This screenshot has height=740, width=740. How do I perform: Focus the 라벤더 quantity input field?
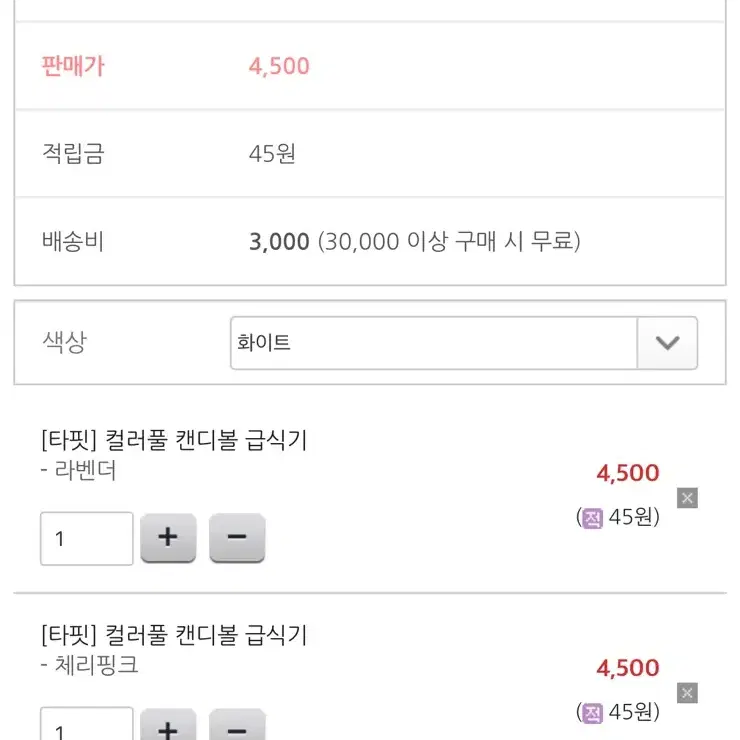coord(87,538)
